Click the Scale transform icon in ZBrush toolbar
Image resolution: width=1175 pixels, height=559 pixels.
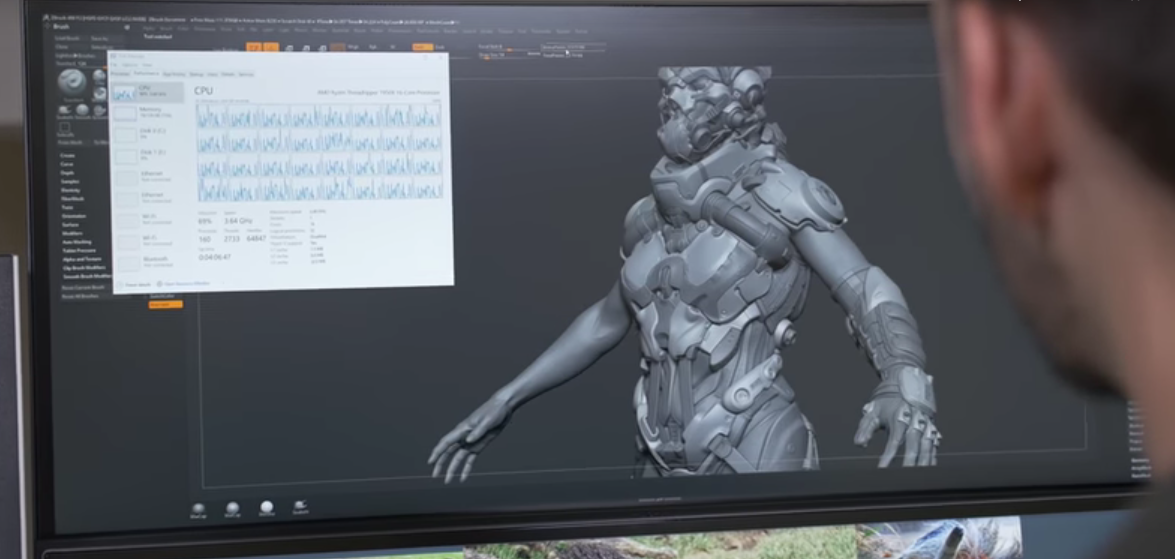[306, 48]
